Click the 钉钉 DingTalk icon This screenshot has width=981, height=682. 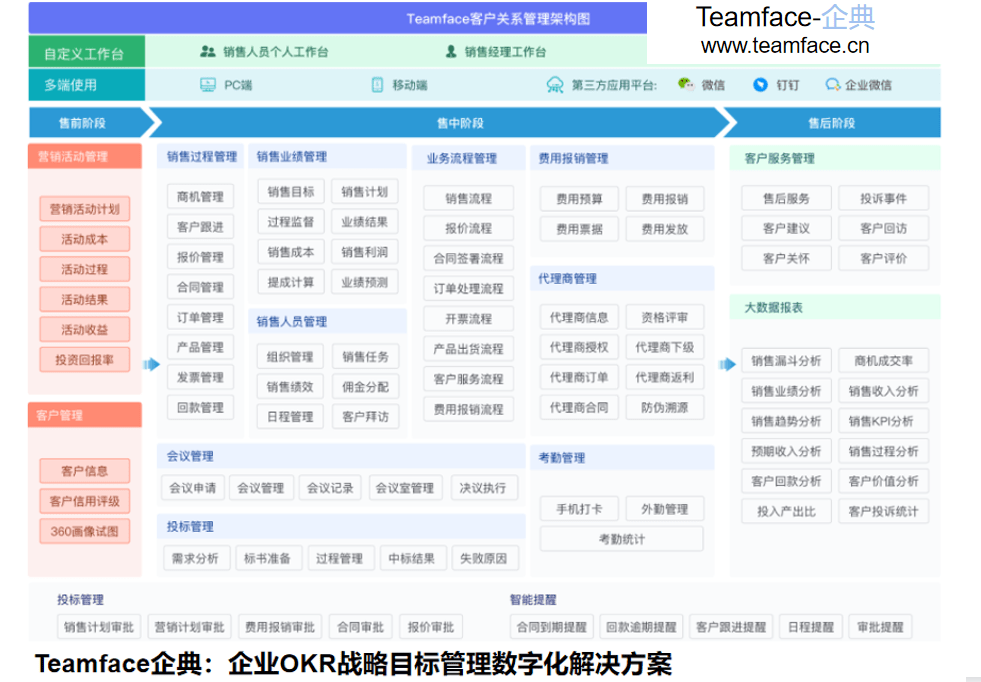(x=760, y=84)
